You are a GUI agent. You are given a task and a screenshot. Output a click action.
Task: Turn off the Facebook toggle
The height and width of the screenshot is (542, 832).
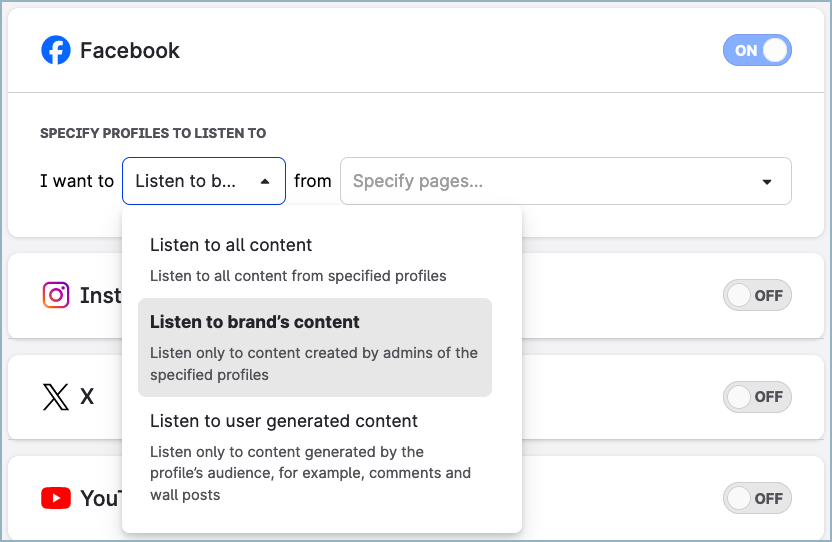(757, 50)
